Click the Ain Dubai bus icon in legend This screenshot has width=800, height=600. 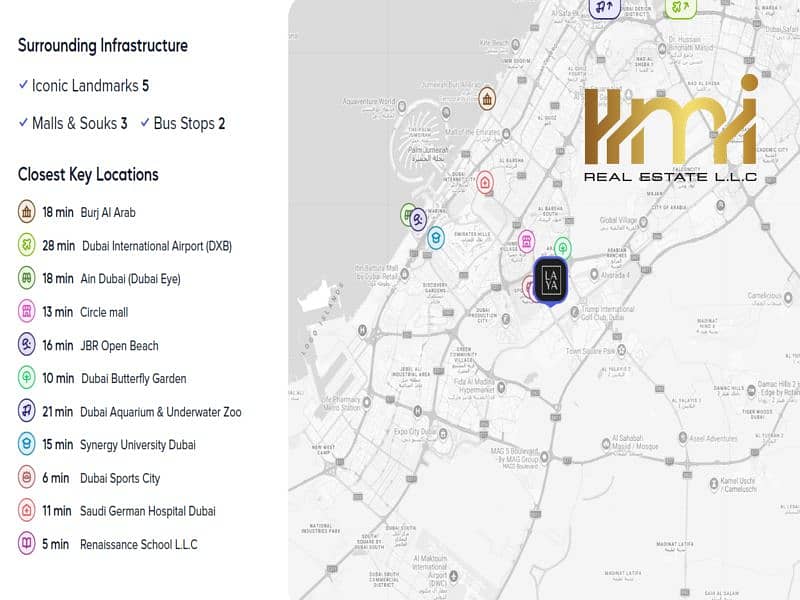point(27,278)
